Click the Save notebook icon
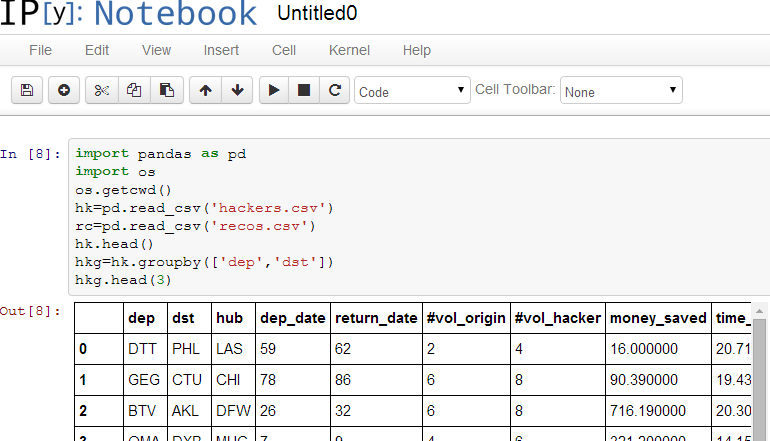This screenshot has height=441, width=770. point(27,91)
